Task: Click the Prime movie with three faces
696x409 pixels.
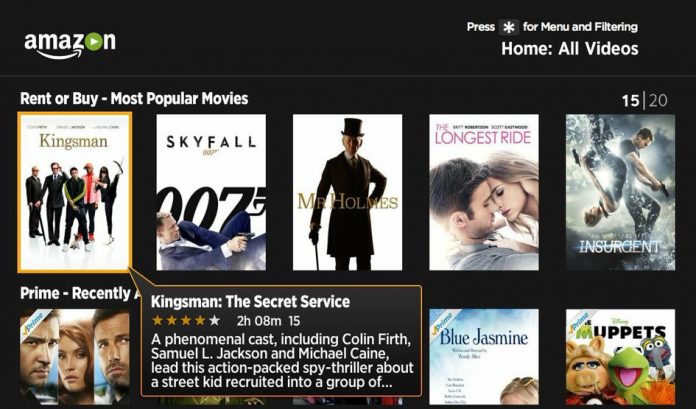Action: click(75, 357)
